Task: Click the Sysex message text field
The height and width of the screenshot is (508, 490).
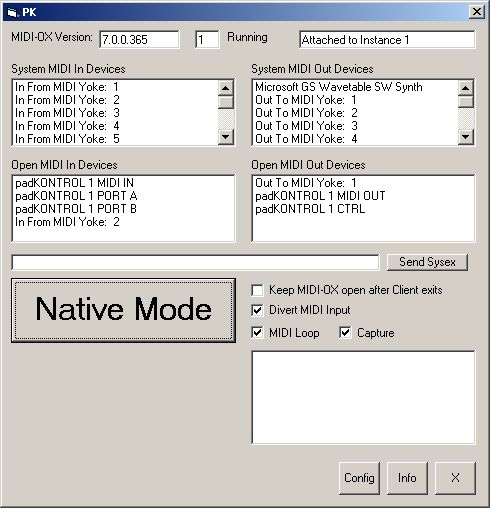Action: (x=195, y=262)
